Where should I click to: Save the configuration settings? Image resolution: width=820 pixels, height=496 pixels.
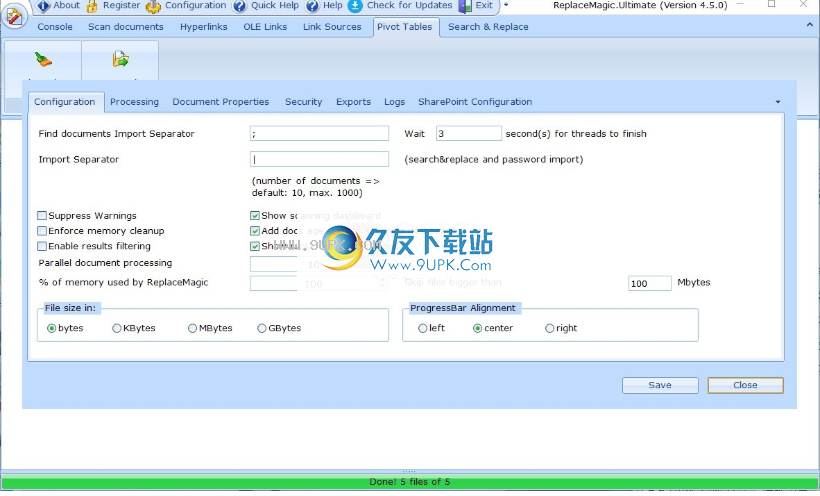coord(660,385)
